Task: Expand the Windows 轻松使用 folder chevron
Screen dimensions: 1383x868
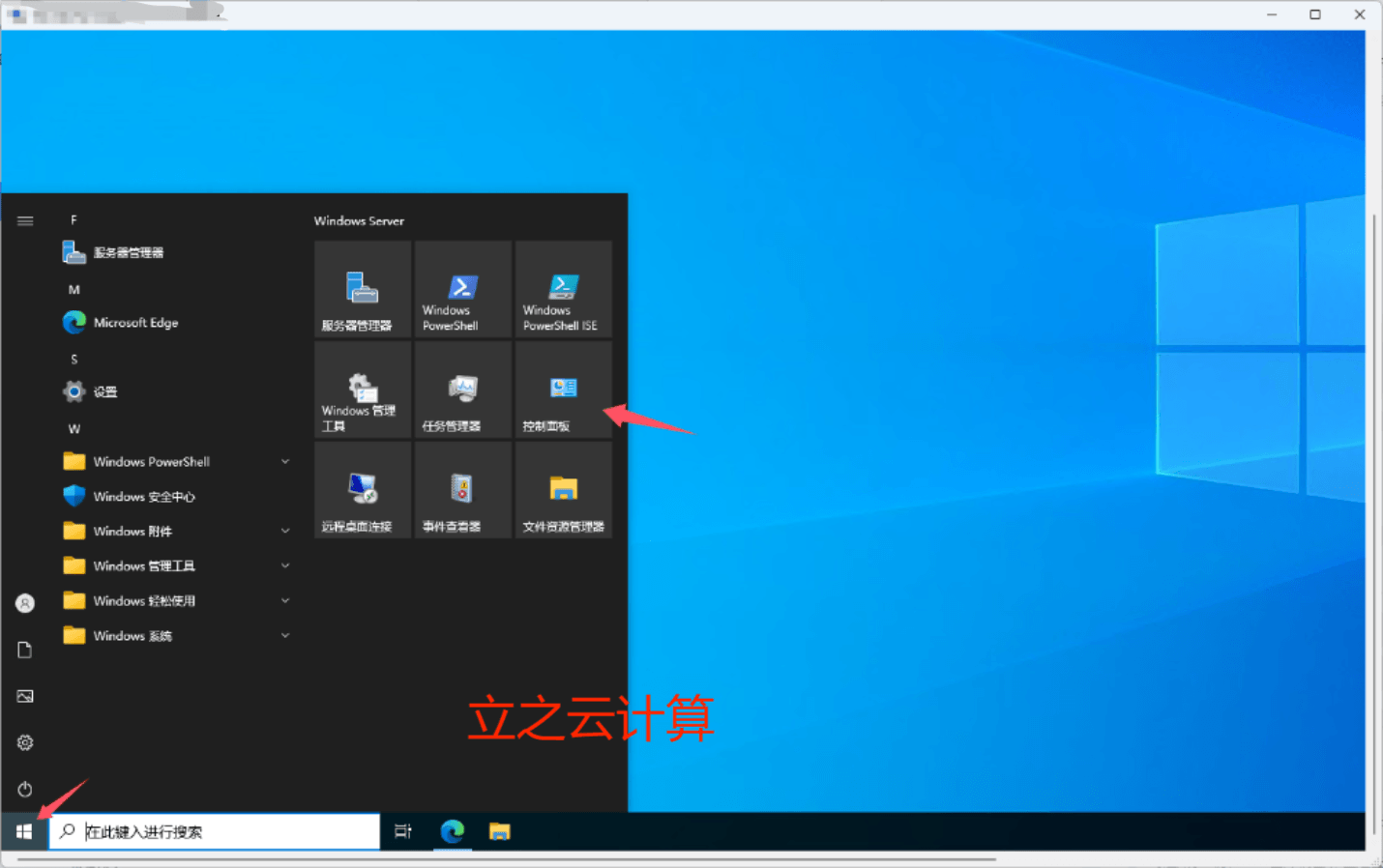Action: pyautogui.click(x=285, y=601)
